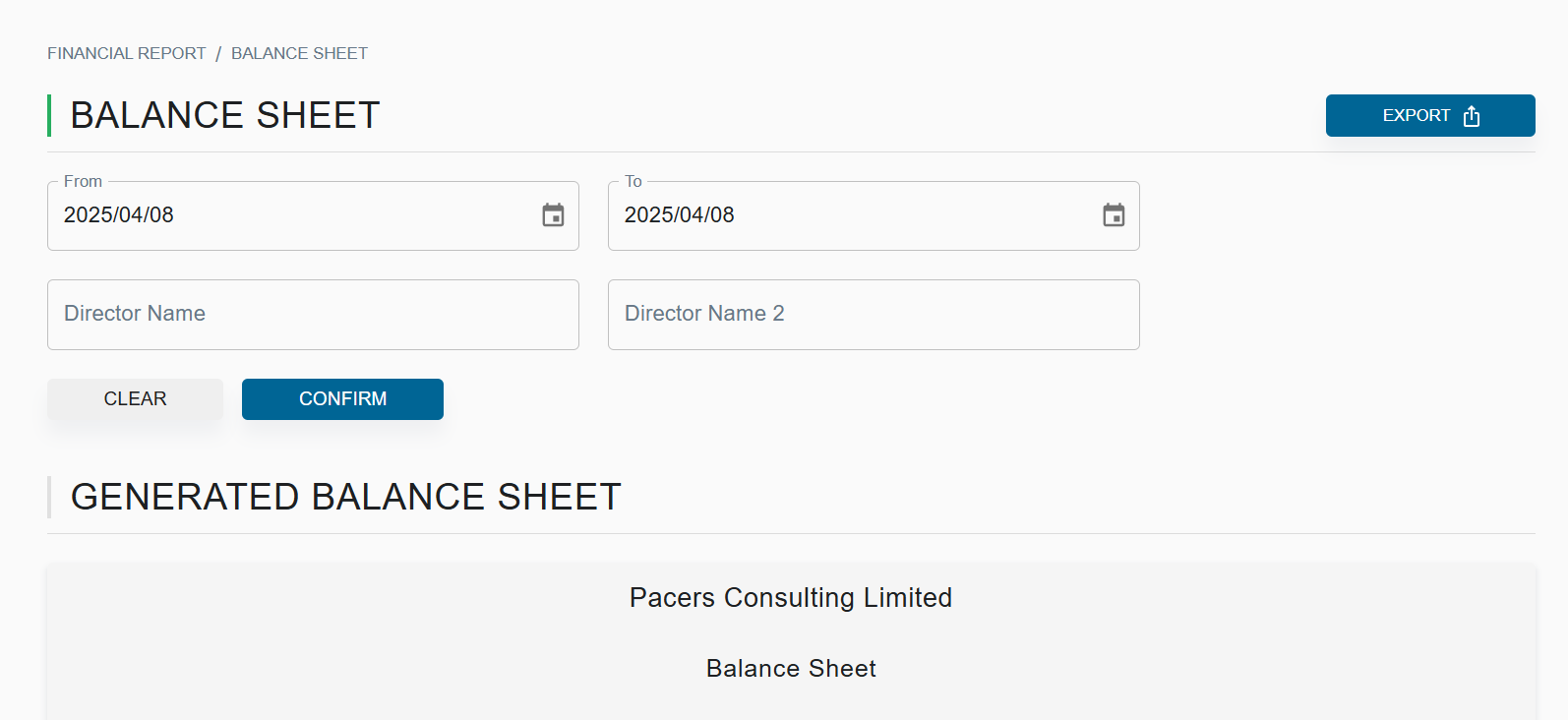Select the day 08 in To date
This screenshot has width=1568, height=720.
(x=722, y=214)
